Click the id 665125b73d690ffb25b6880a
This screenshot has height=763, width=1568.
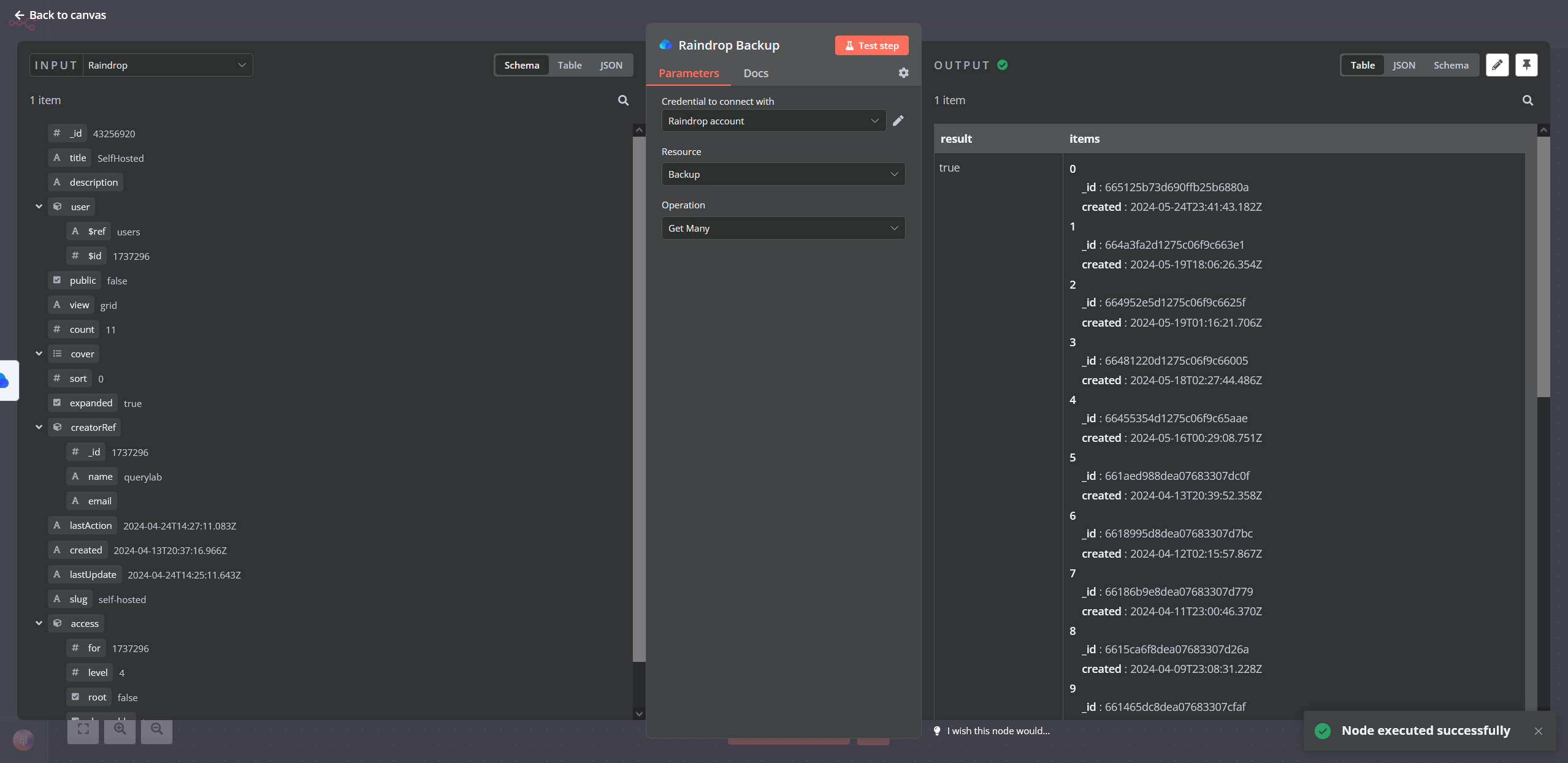coord(1176,187)
